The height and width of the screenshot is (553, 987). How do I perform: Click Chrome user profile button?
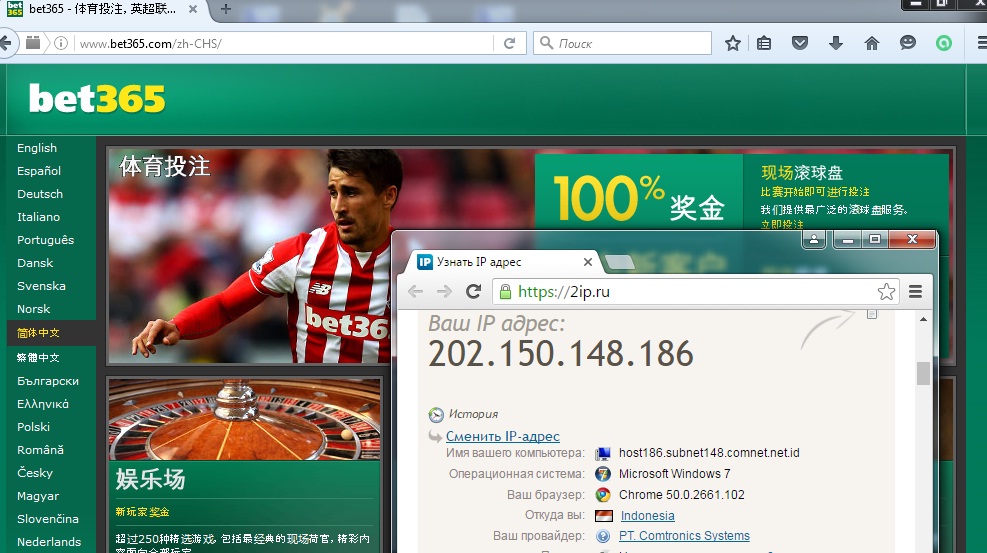click(x=814, y=239)
